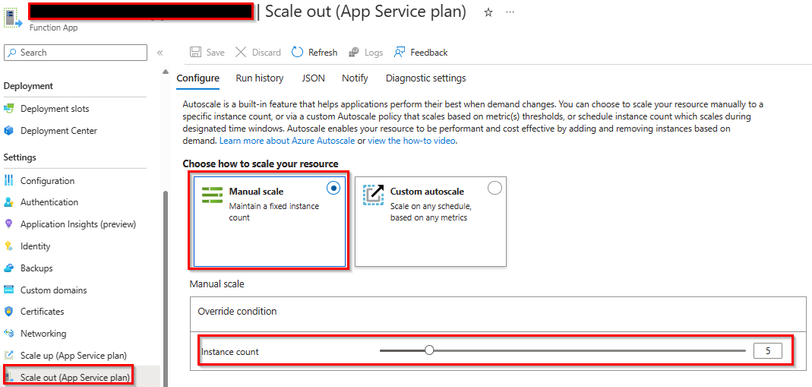Viewport: 812px width, 387px height.
Task: Click the Custom autoscale arrow icon
Action: 373,195
